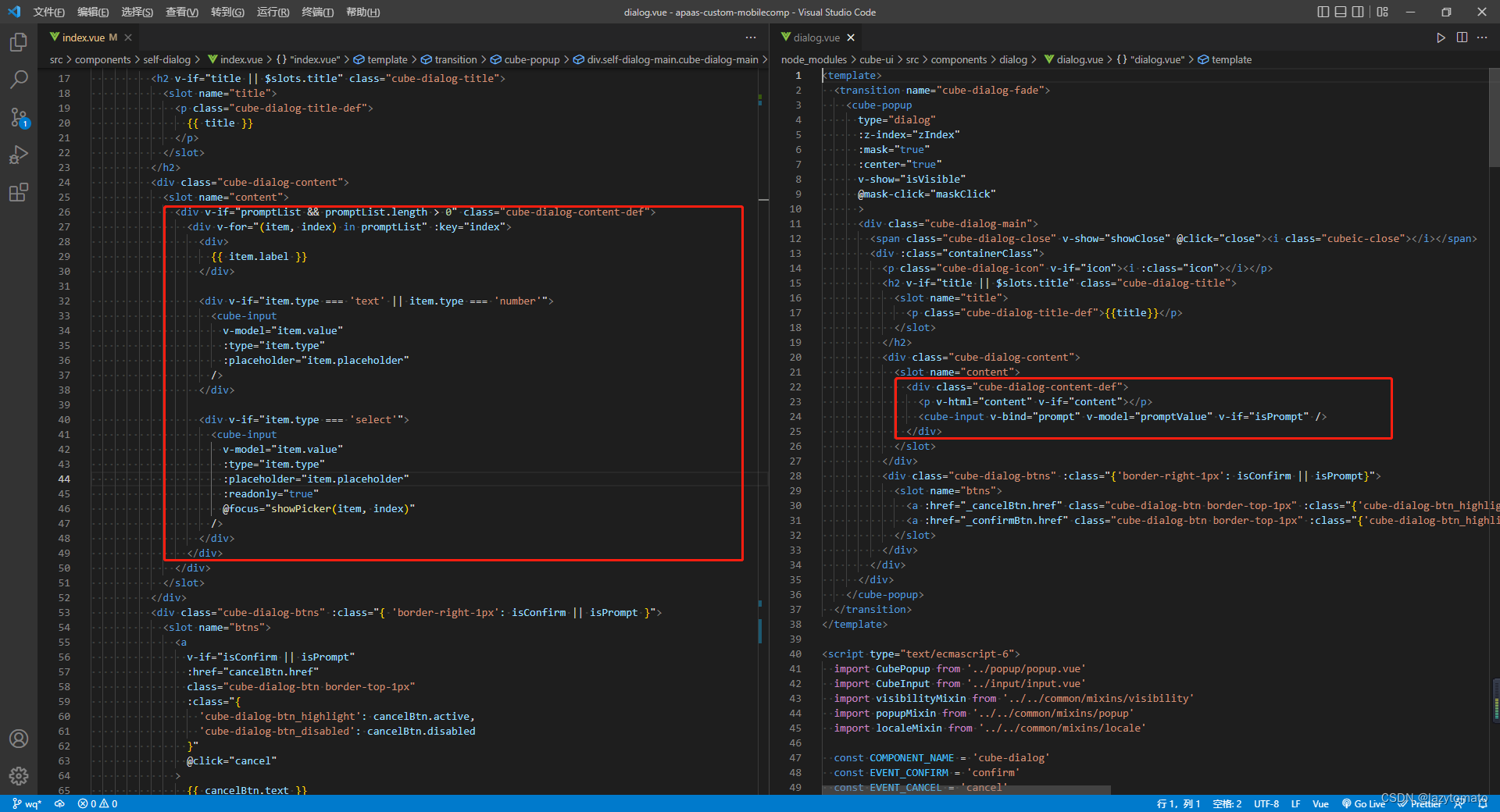Screen dimensions: 1500x812
Task: Open the div.self-dialog-main.cube-dialog-main breadcrumb
Action: (x=666, y=59)
